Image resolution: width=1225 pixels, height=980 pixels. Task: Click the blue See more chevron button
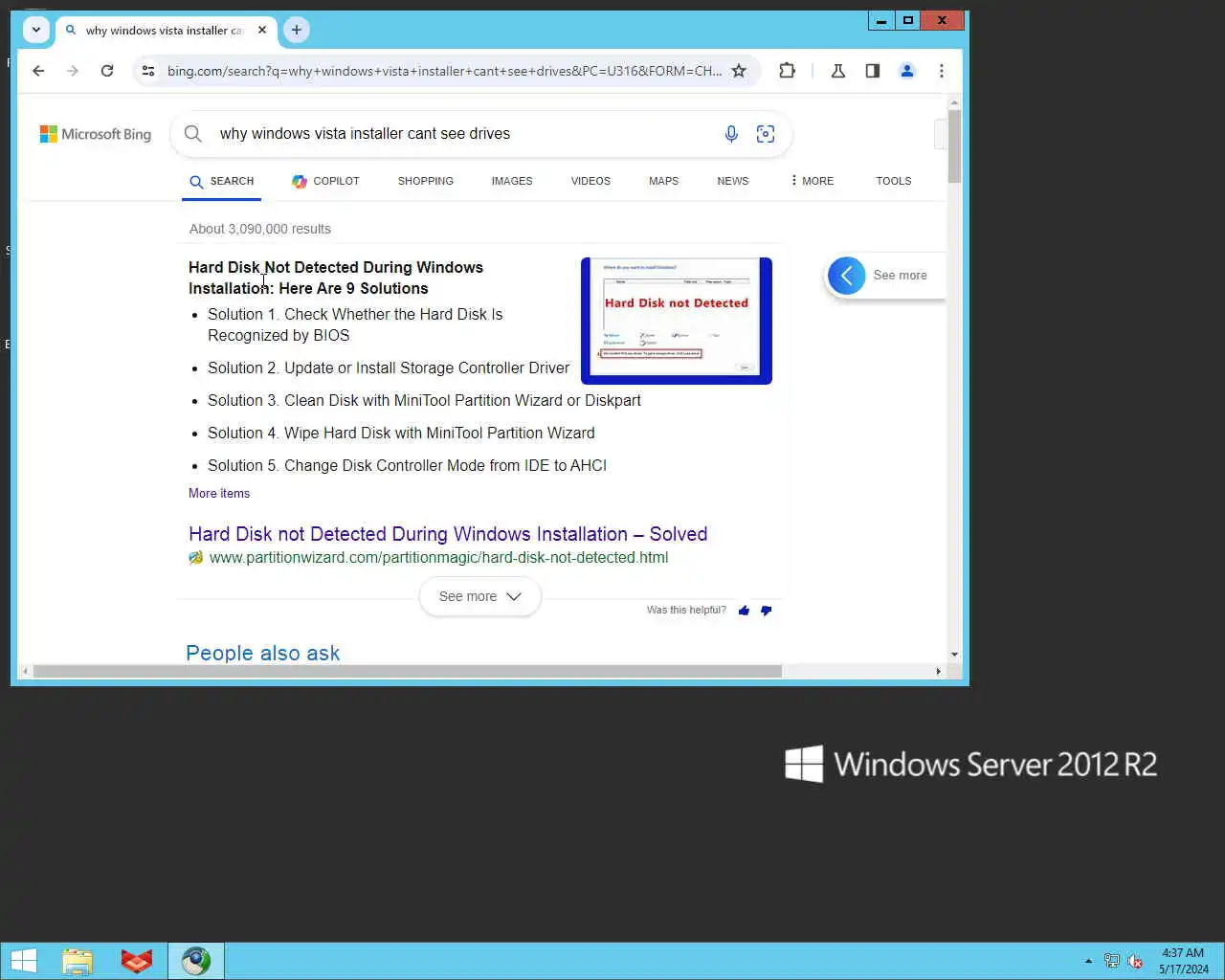click(847, 276)
